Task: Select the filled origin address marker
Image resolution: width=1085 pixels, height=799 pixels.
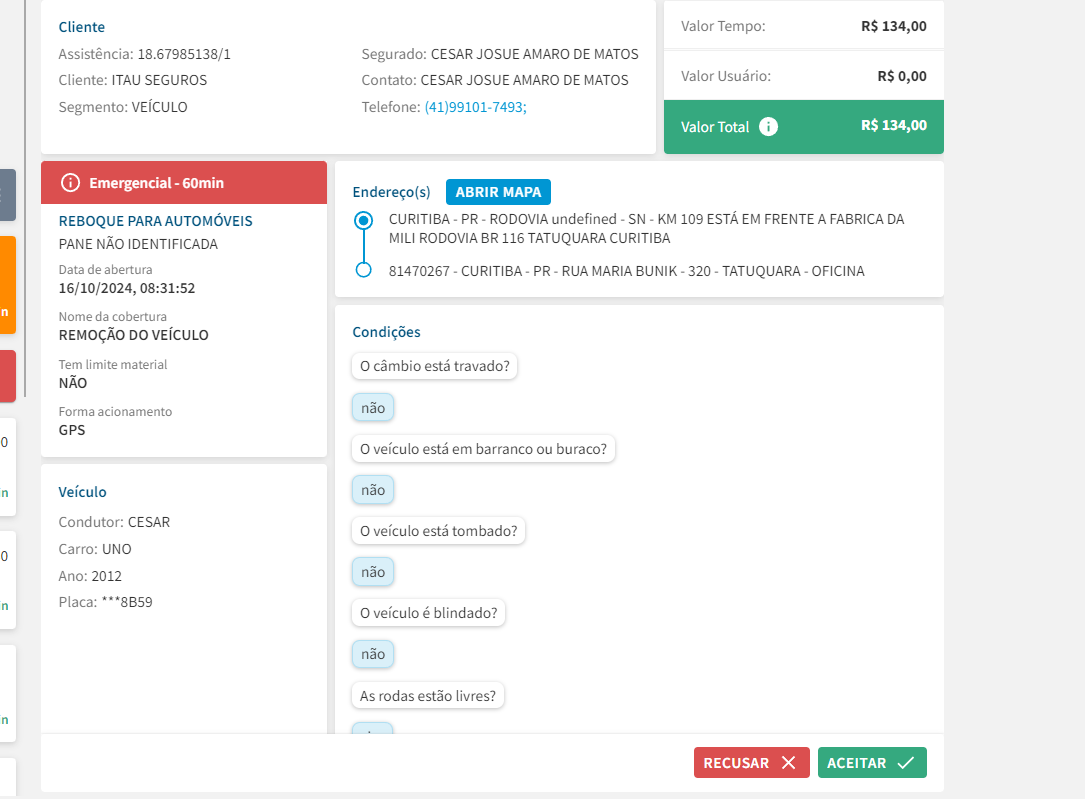Action: [364, 220]
